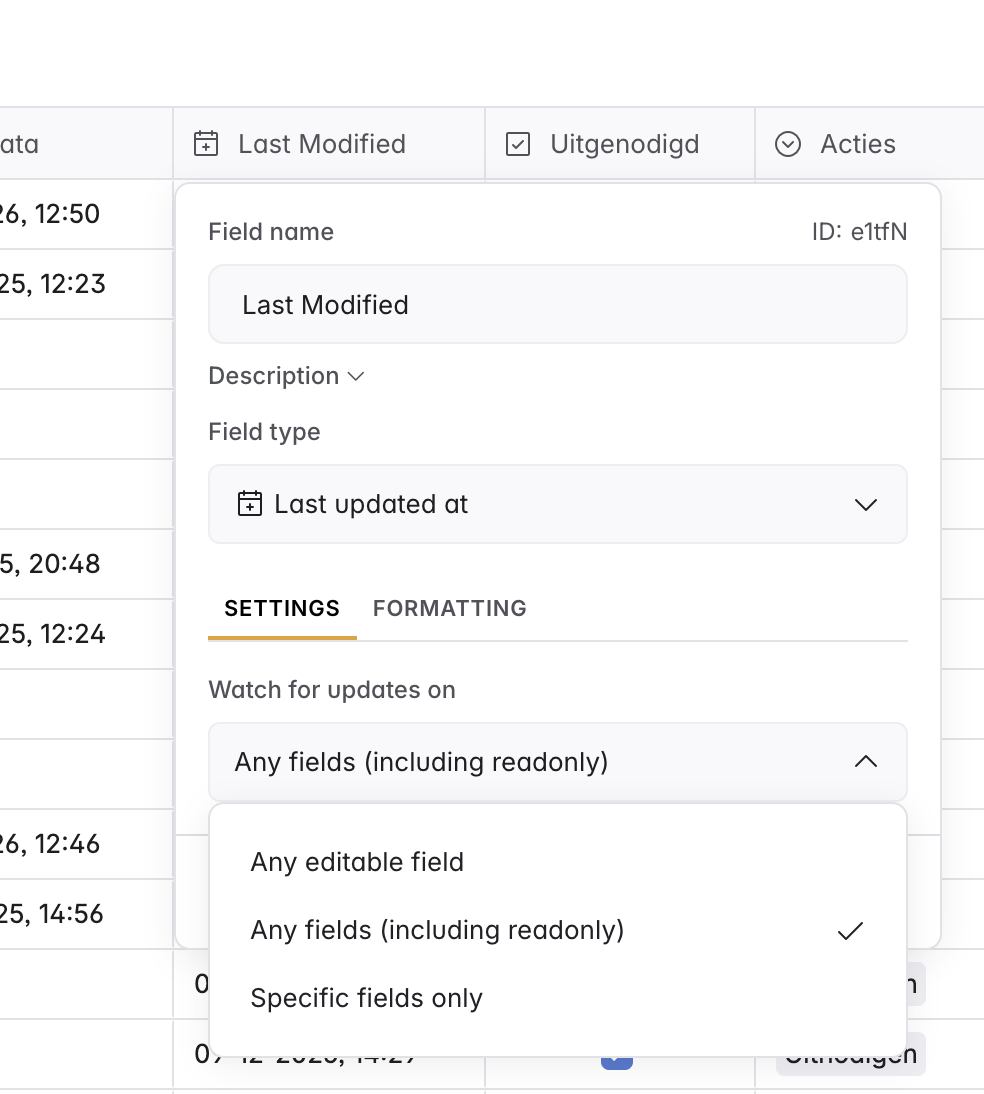
Task: Click calendar icon in Field type selector
Action: tap(249, 504)
